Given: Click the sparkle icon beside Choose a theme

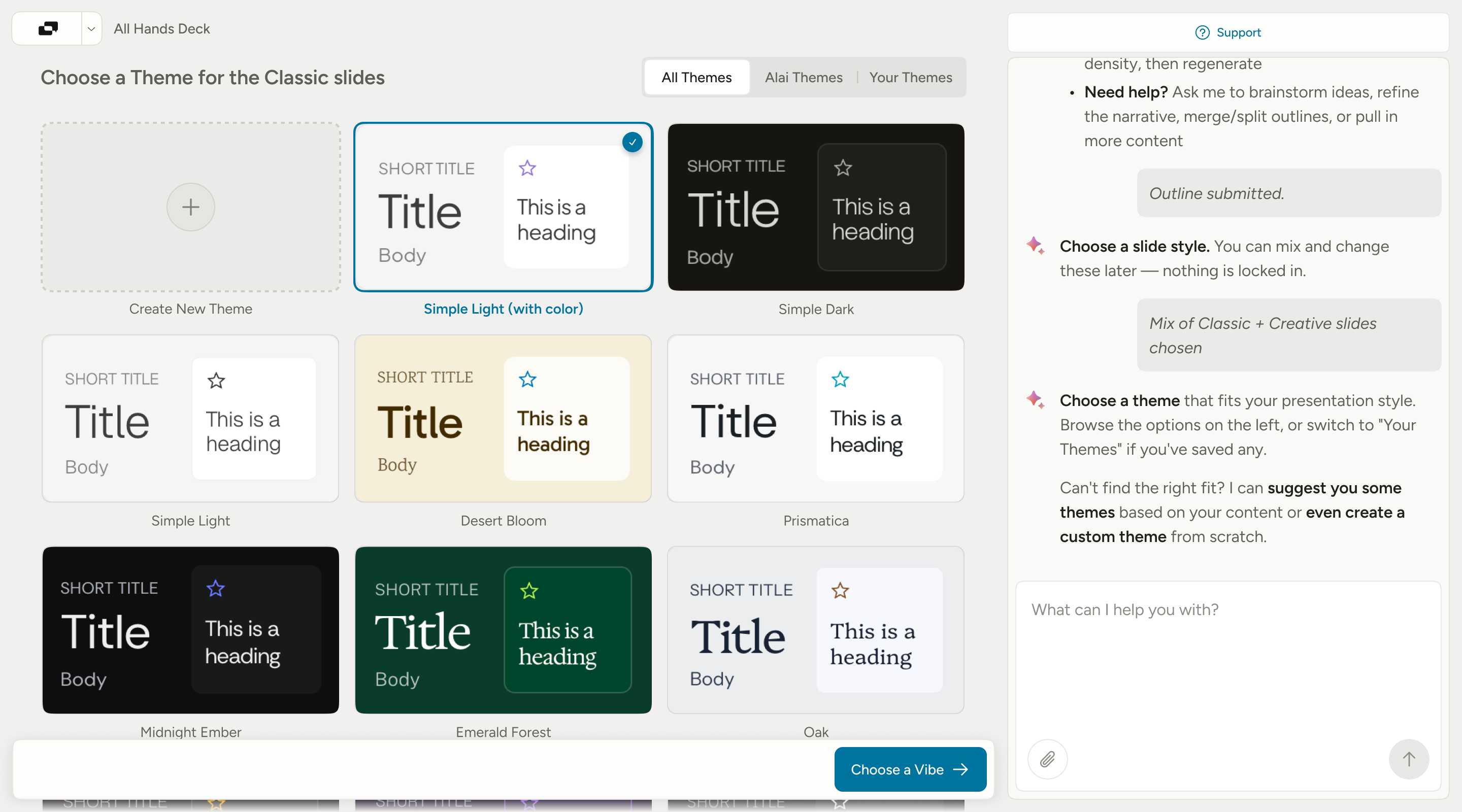Looking at the screenshot, I should 1035,399.
